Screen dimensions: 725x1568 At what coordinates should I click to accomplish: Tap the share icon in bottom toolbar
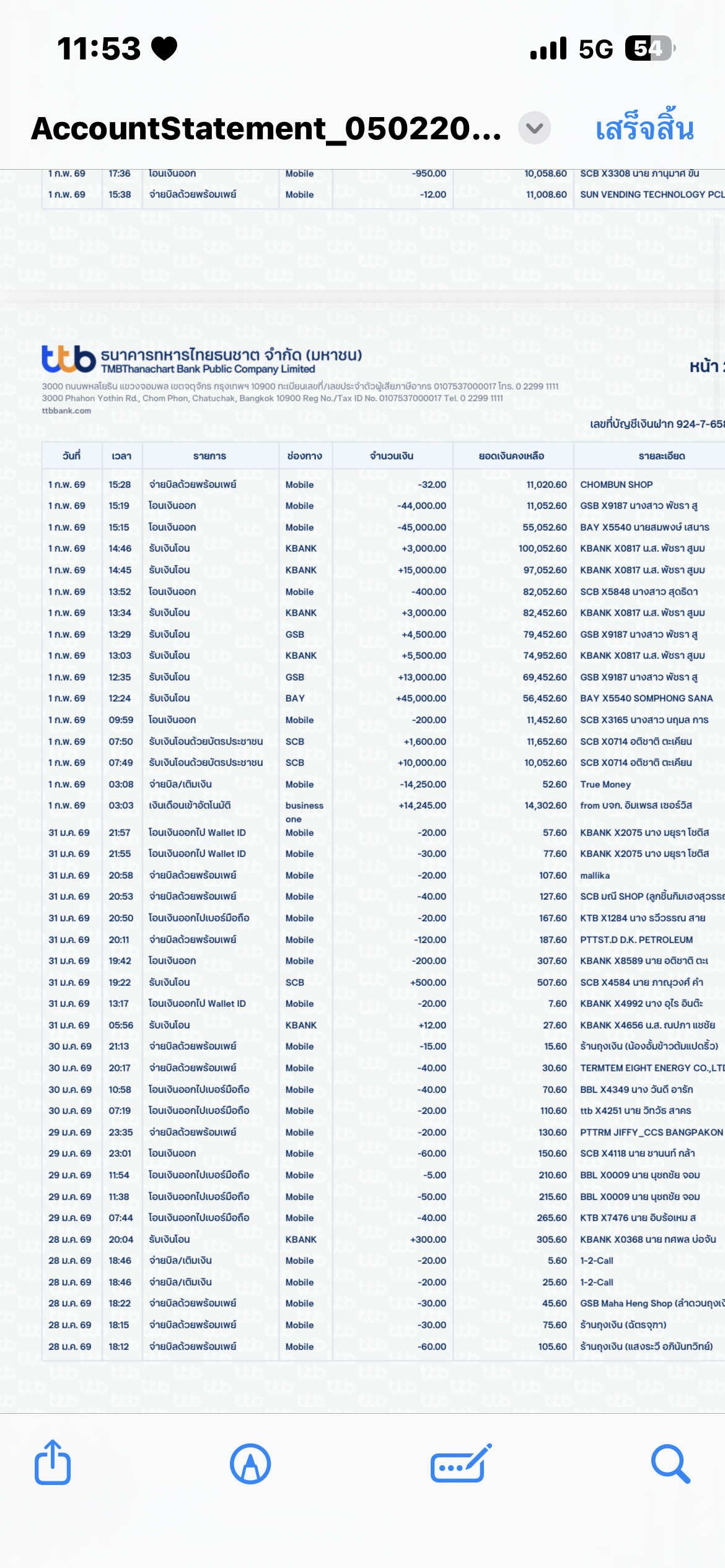pyautogui.click(x=53, y=1463)
